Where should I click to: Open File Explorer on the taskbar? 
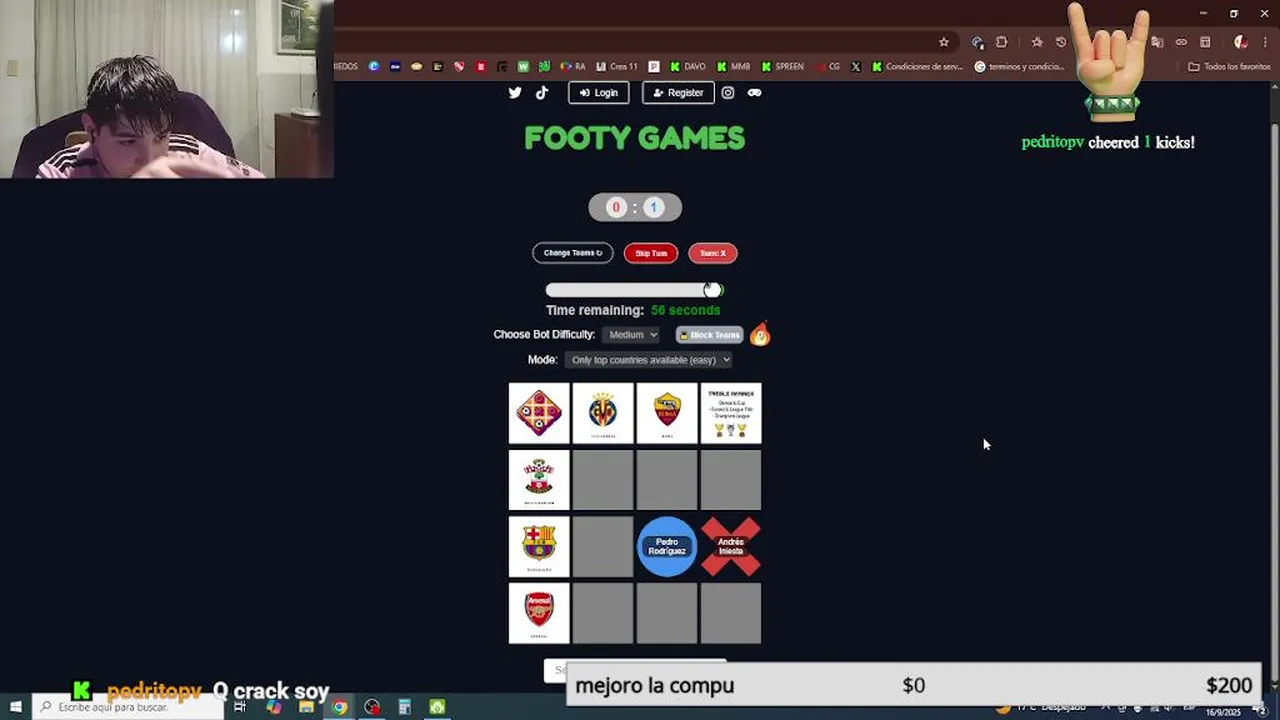[x=306, y=707]
